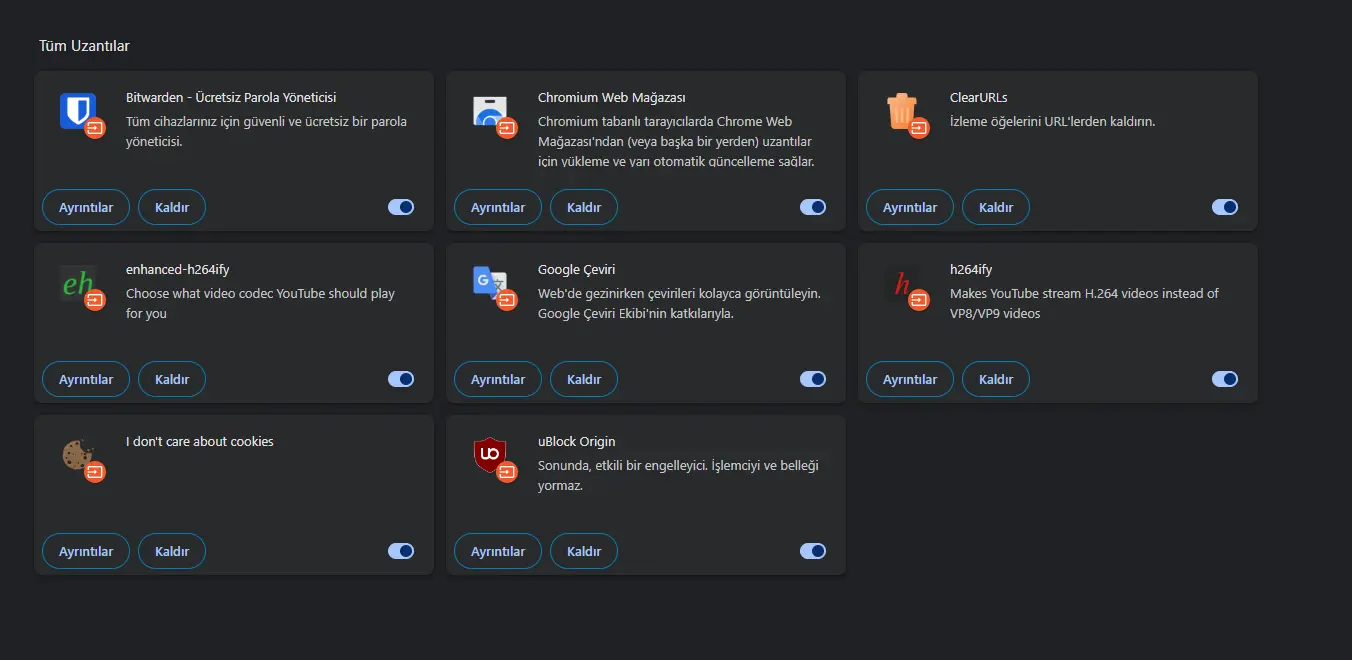This screenshot has height=660, width=1352.
Task: Open Ayrıntılar for I don't care about cookies
Action: point(86,551)
